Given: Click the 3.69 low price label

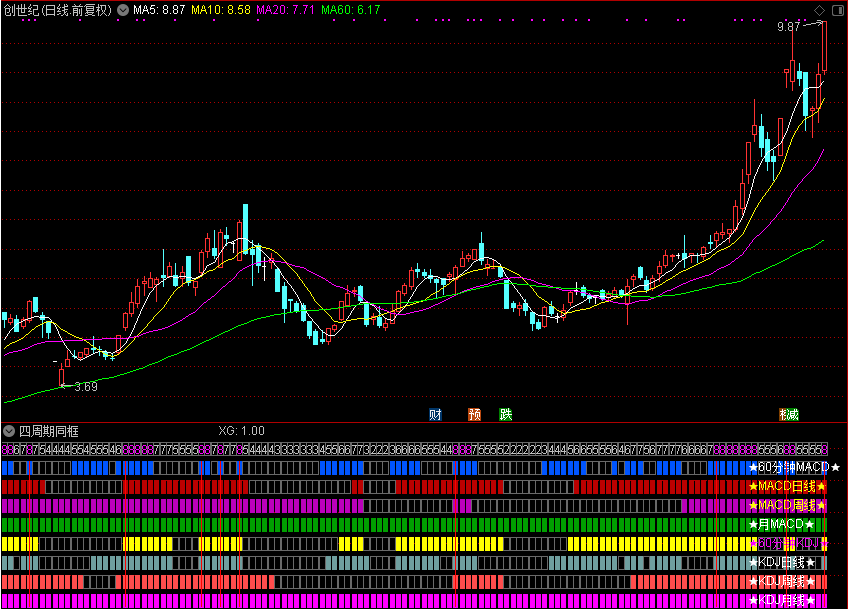Looking at the screenshot, I should pyautogui.click(x=86, y=386).
